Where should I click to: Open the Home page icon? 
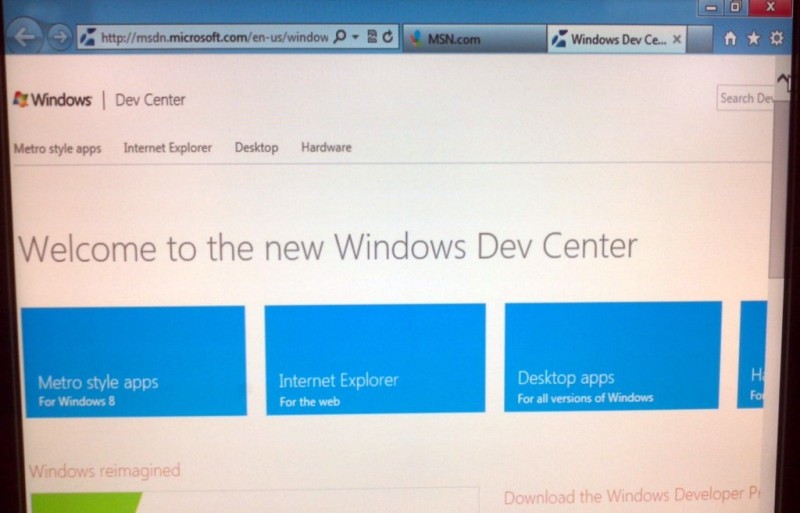click(x=730, y=38)
